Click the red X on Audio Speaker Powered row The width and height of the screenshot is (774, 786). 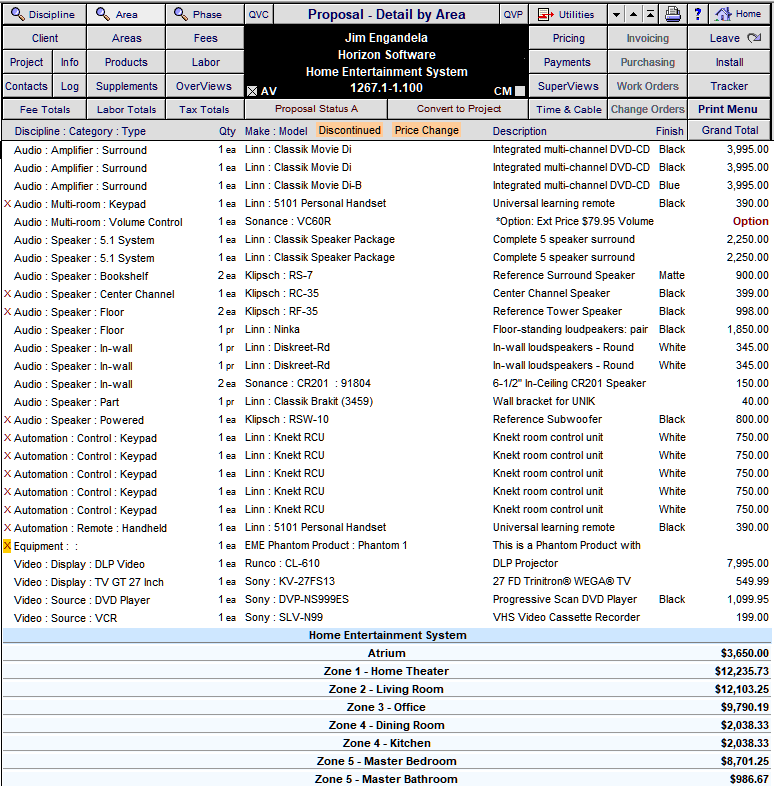tap(8, 420)
